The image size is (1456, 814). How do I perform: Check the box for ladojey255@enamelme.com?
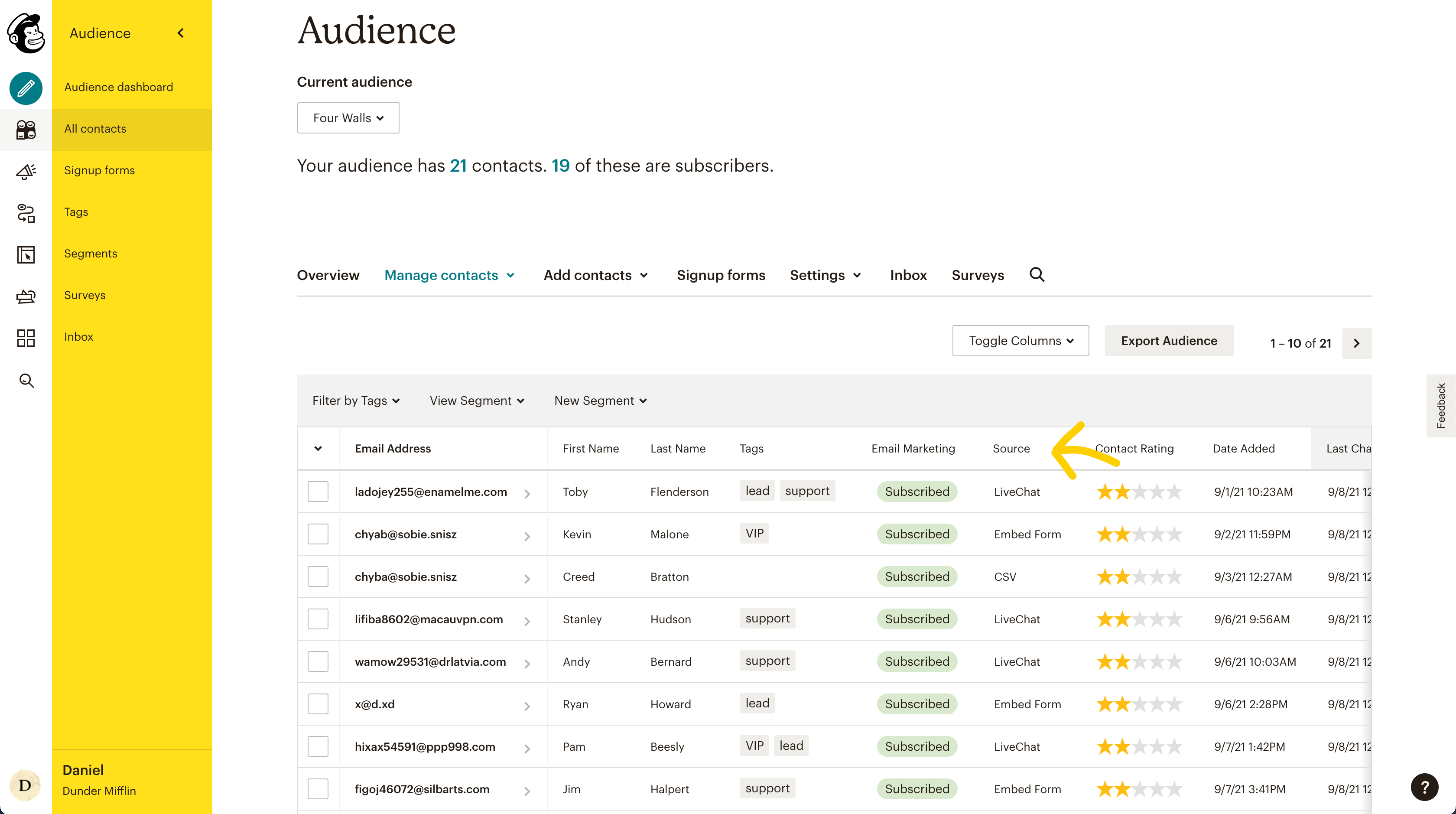(318, 491)
